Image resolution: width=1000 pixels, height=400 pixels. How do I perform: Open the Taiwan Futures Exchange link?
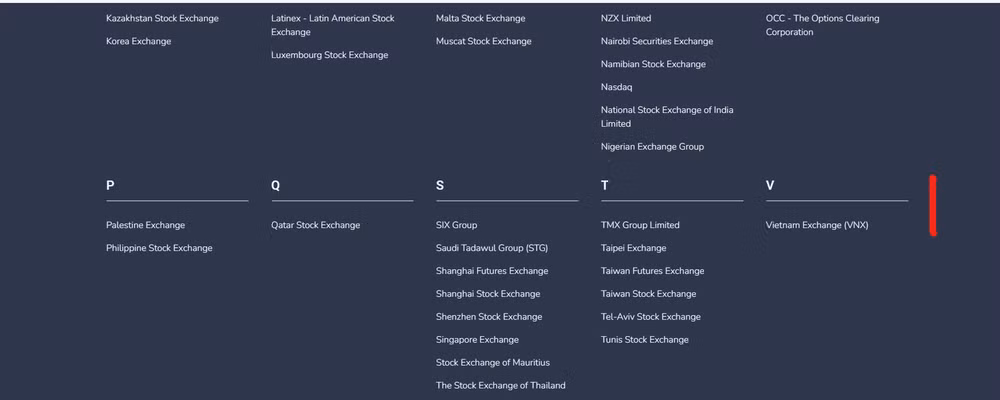click(652, 271)
